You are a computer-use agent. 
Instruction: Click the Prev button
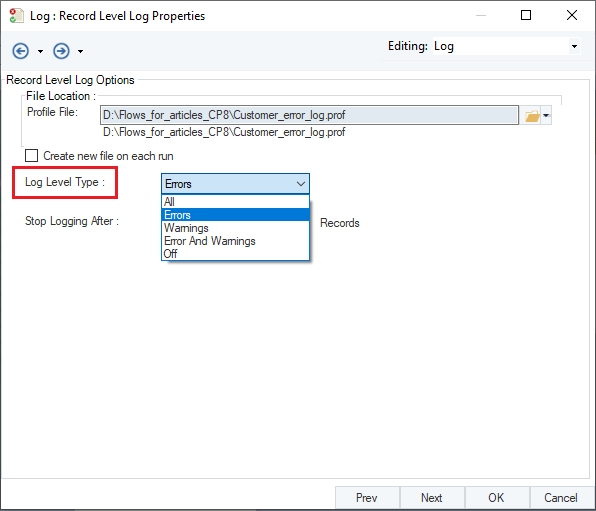(367, 498)
